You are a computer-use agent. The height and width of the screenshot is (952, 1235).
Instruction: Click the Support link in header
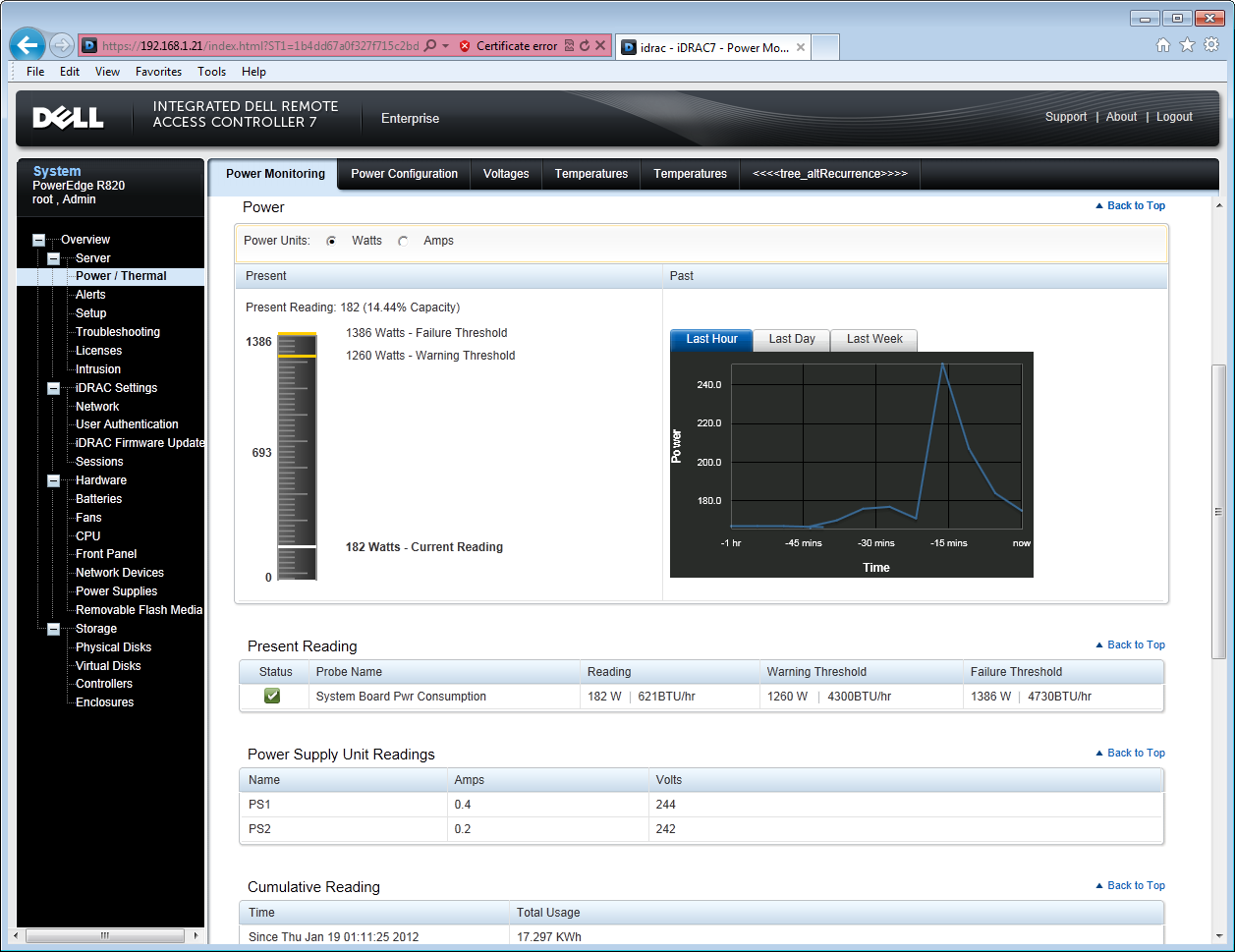[1066, 117]
